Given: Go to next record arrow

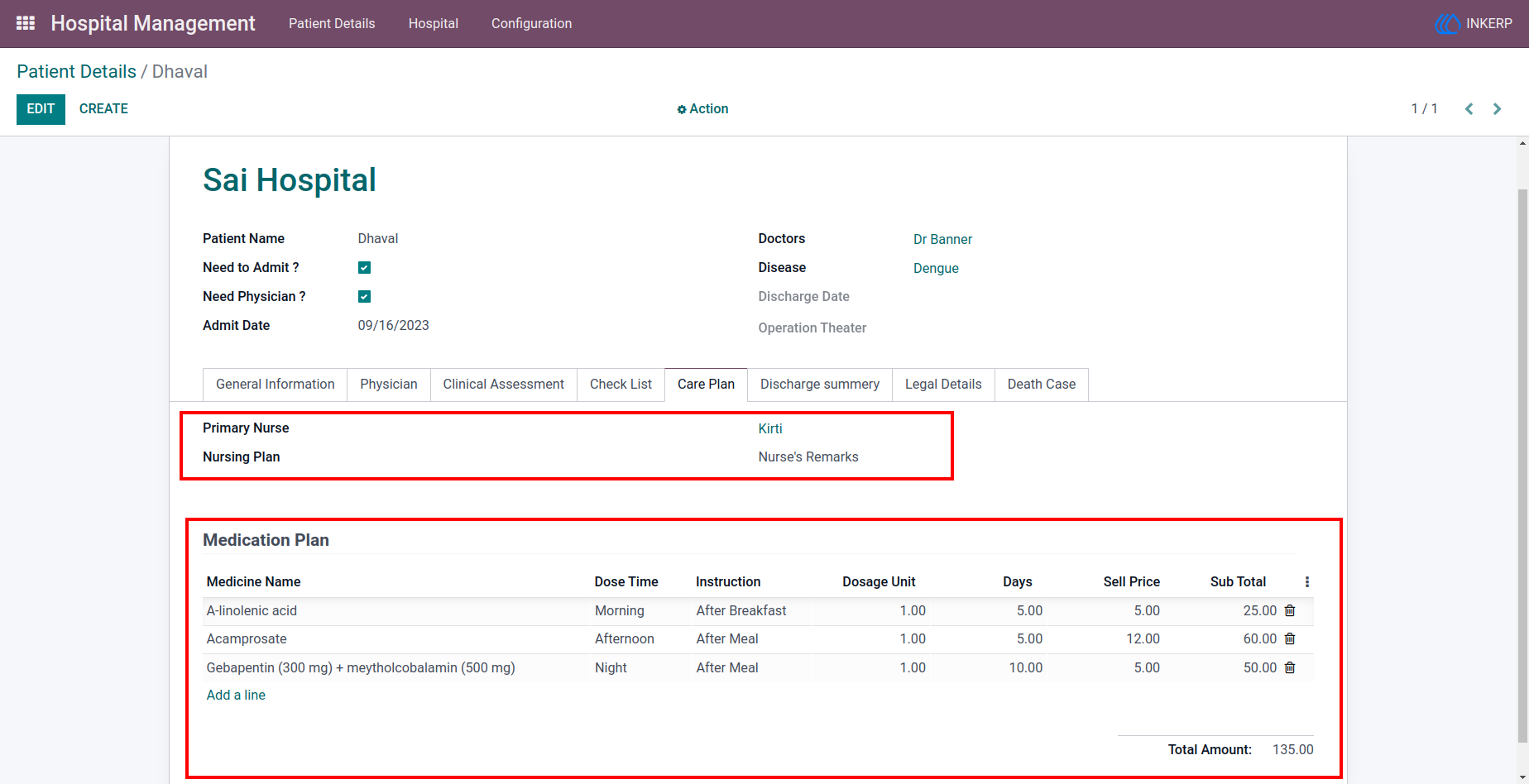Looking at the screenshot, I should coord(1497,109).
